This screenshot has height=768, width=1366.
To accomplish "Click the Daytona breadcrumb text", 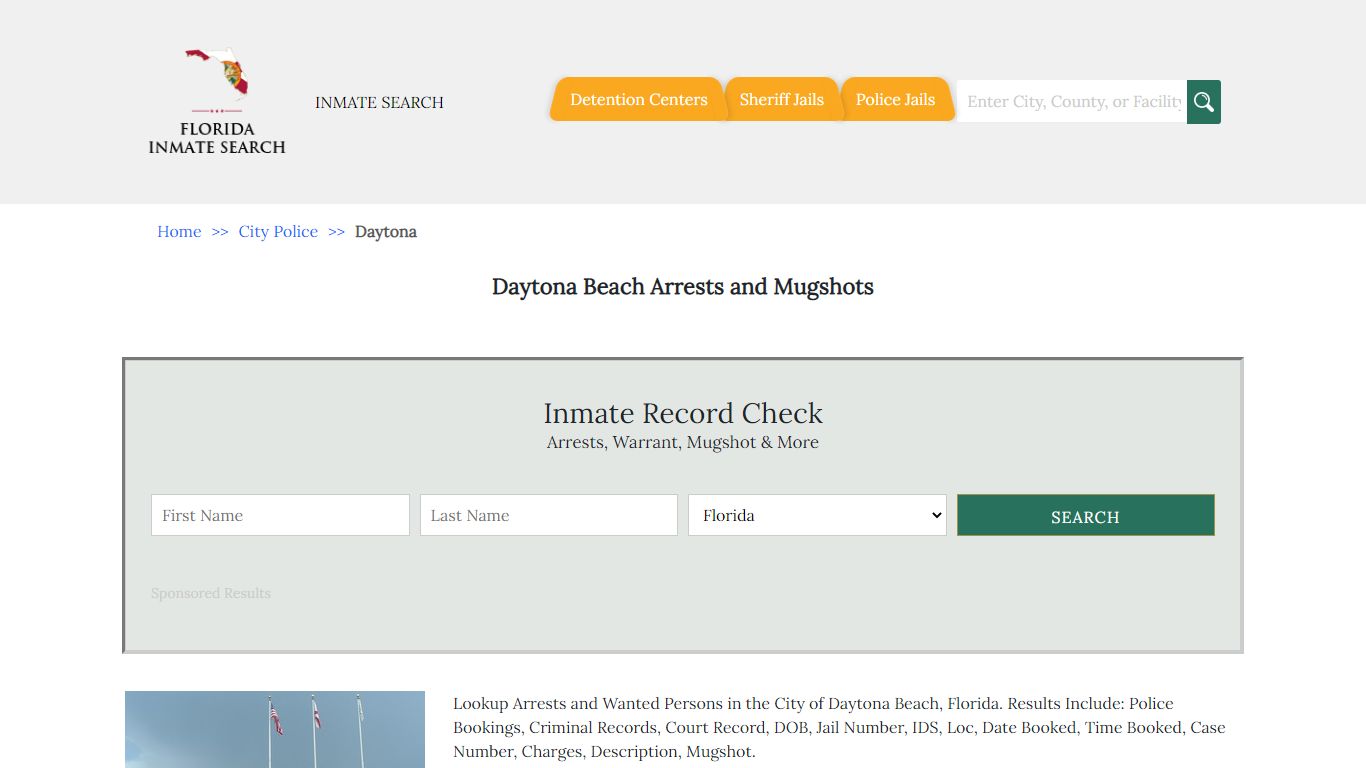I will pyautogui.click(x=386, y=231).
